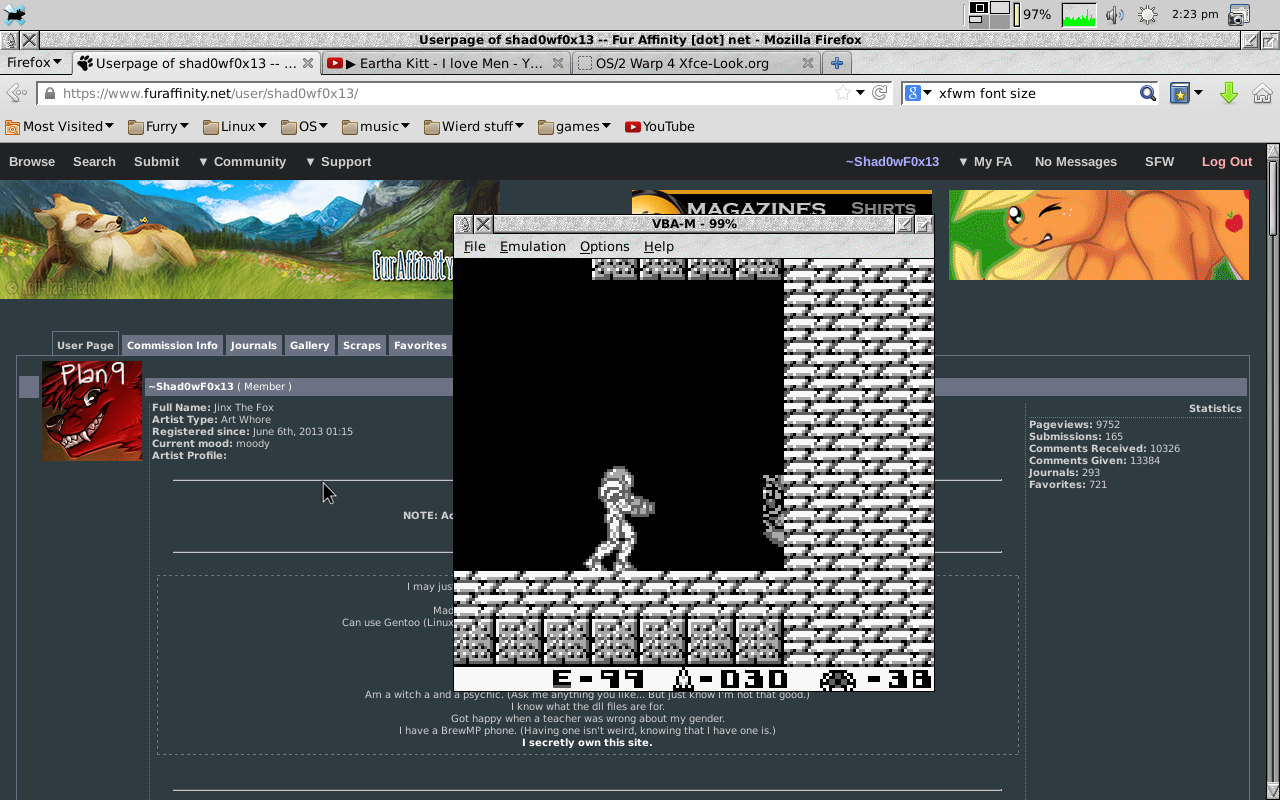Open the YouTube bookmark
Viewport: 1280px width, 800px height.
(660, 126)
